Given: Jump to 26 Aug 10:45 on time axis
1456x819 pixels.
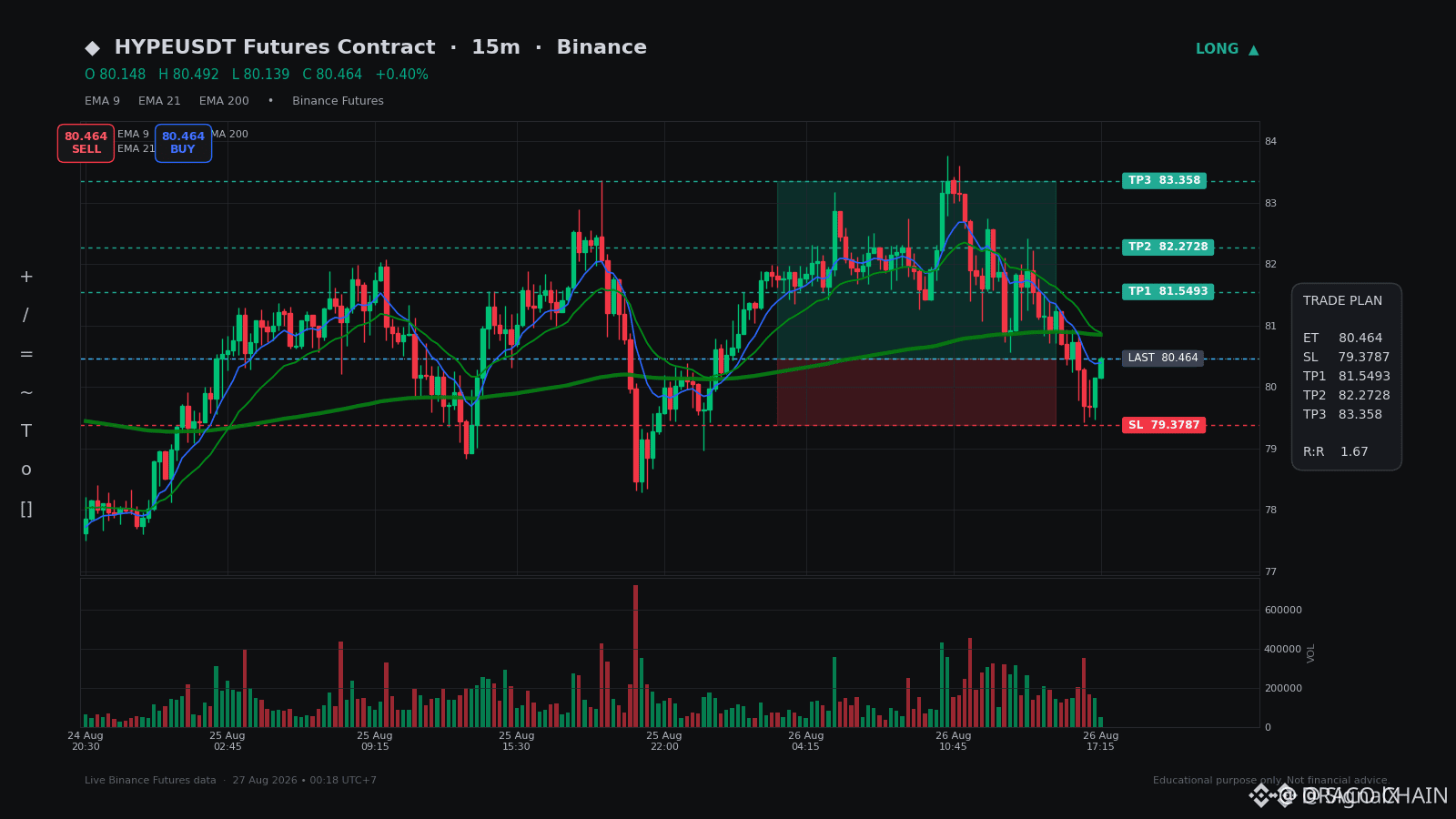Looking at the screenshot, I should pos(954,741).
